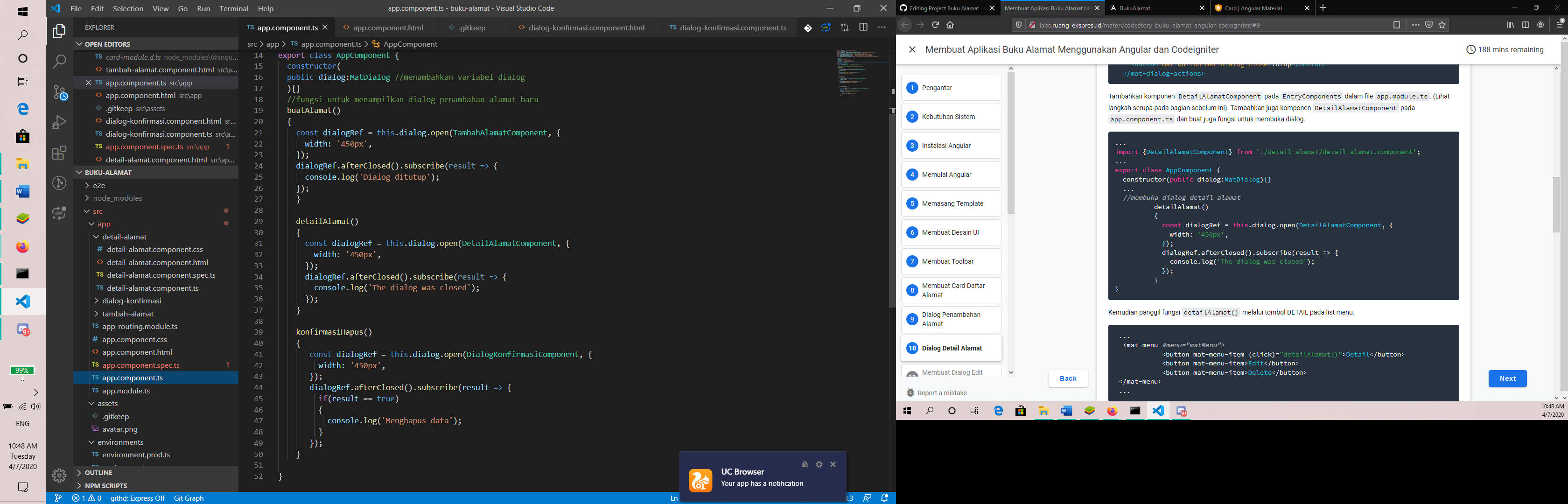Open the Firefox Library icon
1568x504 pixels.
[x=1510, y=25]
